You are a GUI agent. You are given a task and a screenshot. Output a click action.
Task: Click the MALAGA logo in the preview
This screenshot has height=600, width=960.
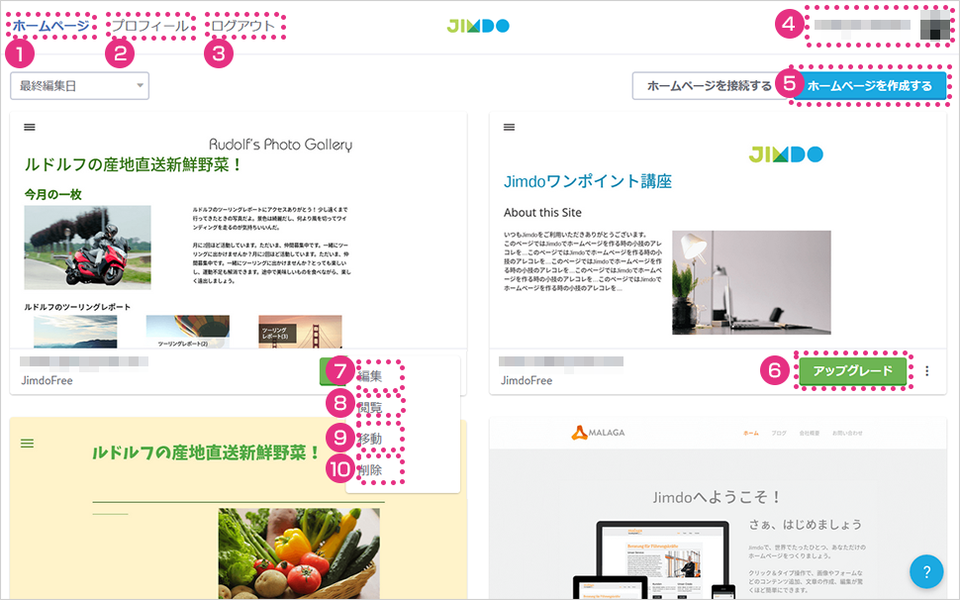click(598, 433)
